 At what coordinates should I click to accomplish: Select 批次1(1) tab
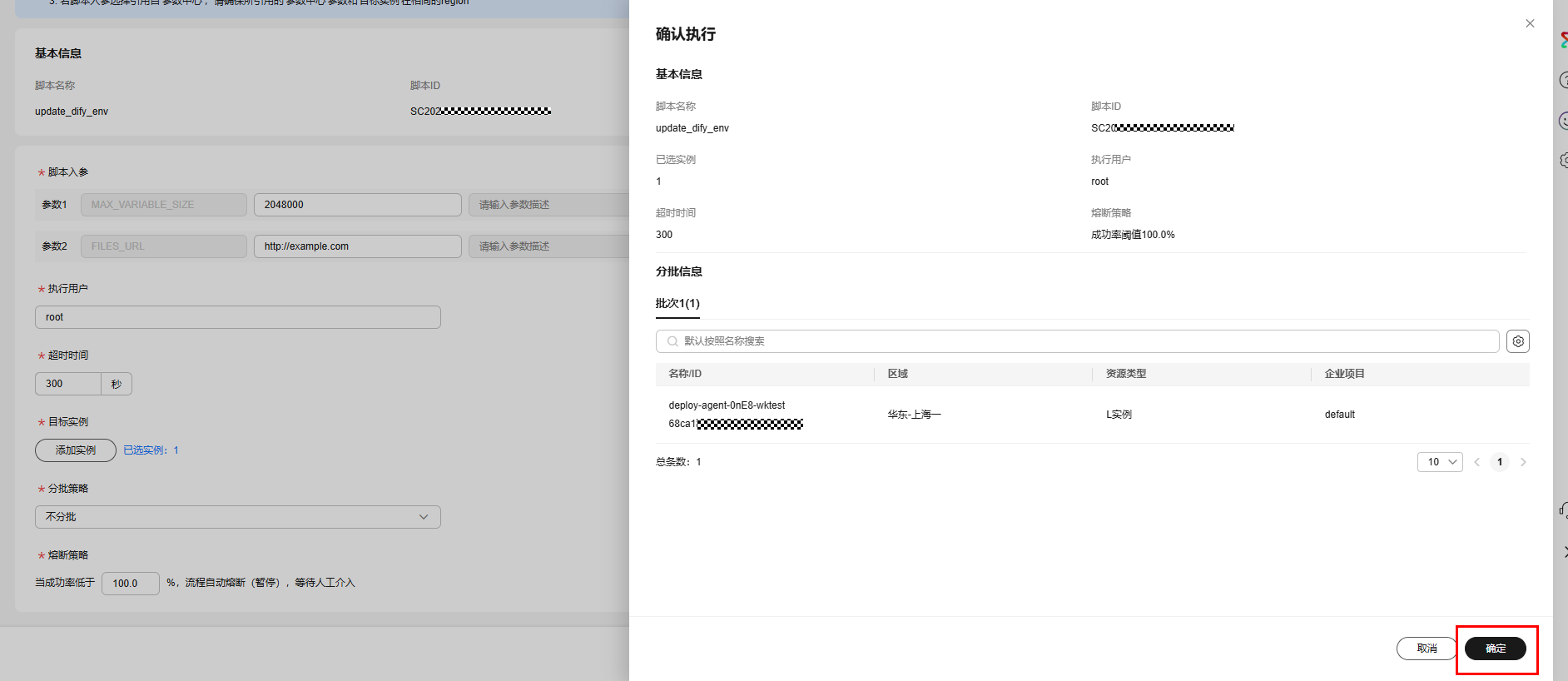[x=677, y=304]
